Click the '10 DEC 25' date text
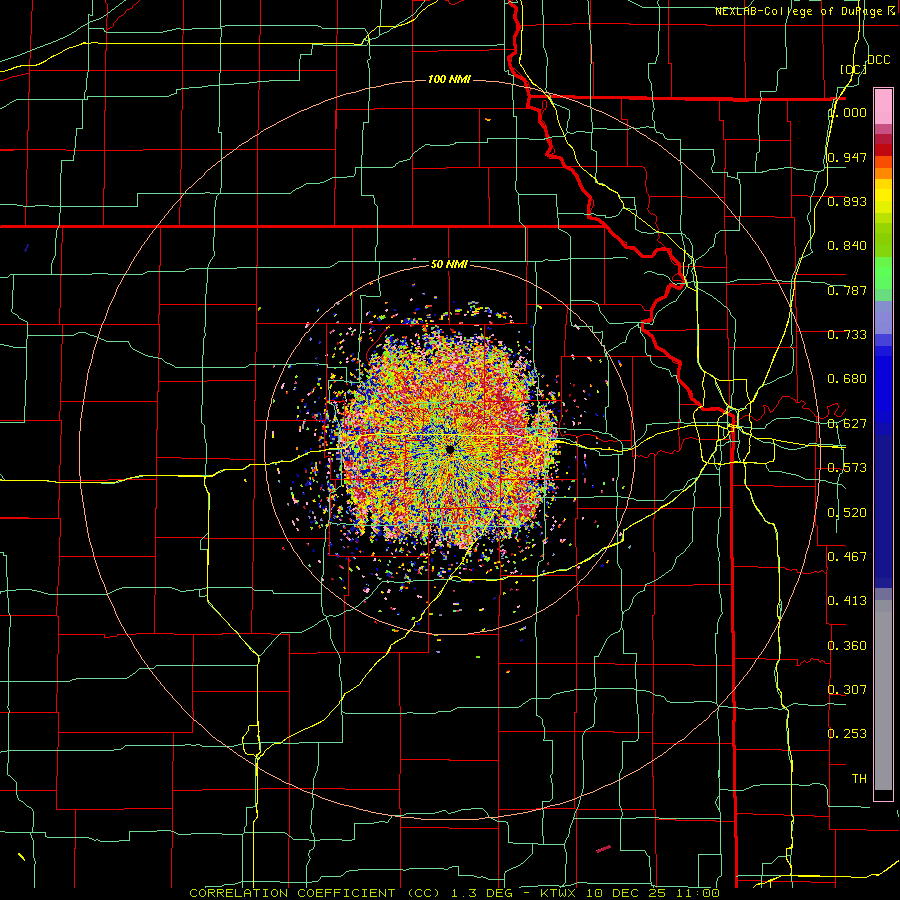This screenshot has height=900, width=900. click(626, 893)
